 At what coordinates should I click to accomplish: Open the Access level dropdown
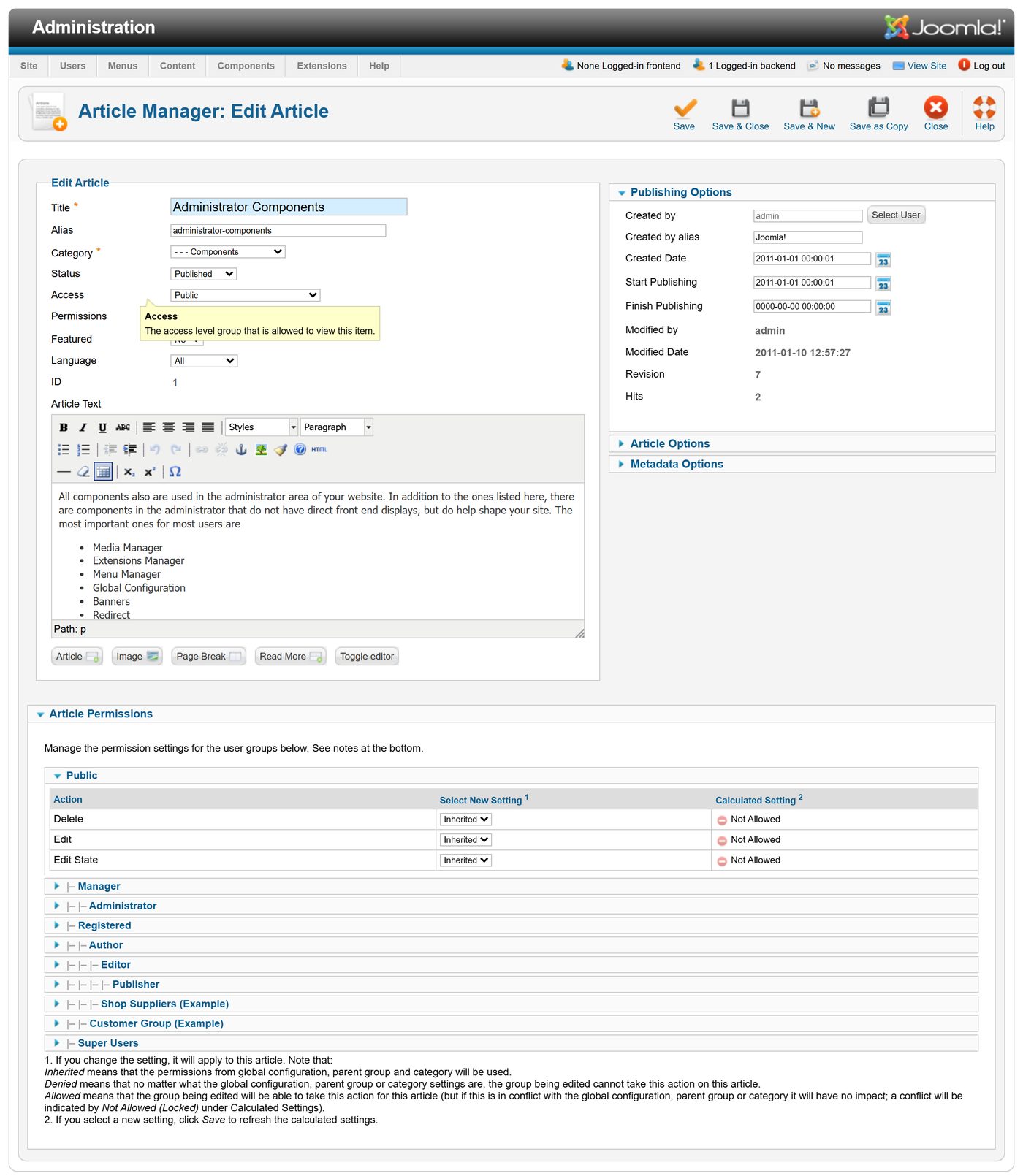point(245,295)
